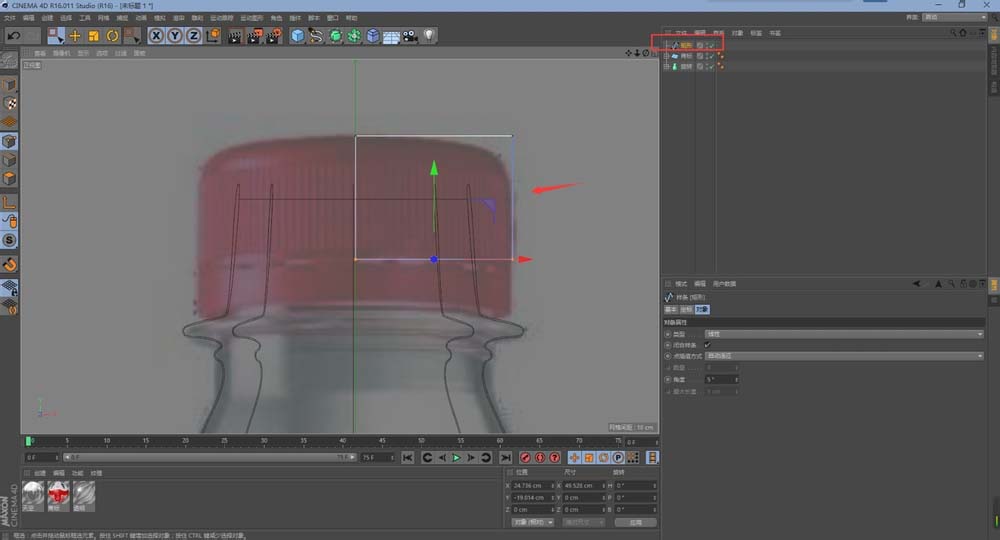The width and height of the screenshot is (1000, 540).
Task: Open the spline pen tool icon
Action: (316, 36)
